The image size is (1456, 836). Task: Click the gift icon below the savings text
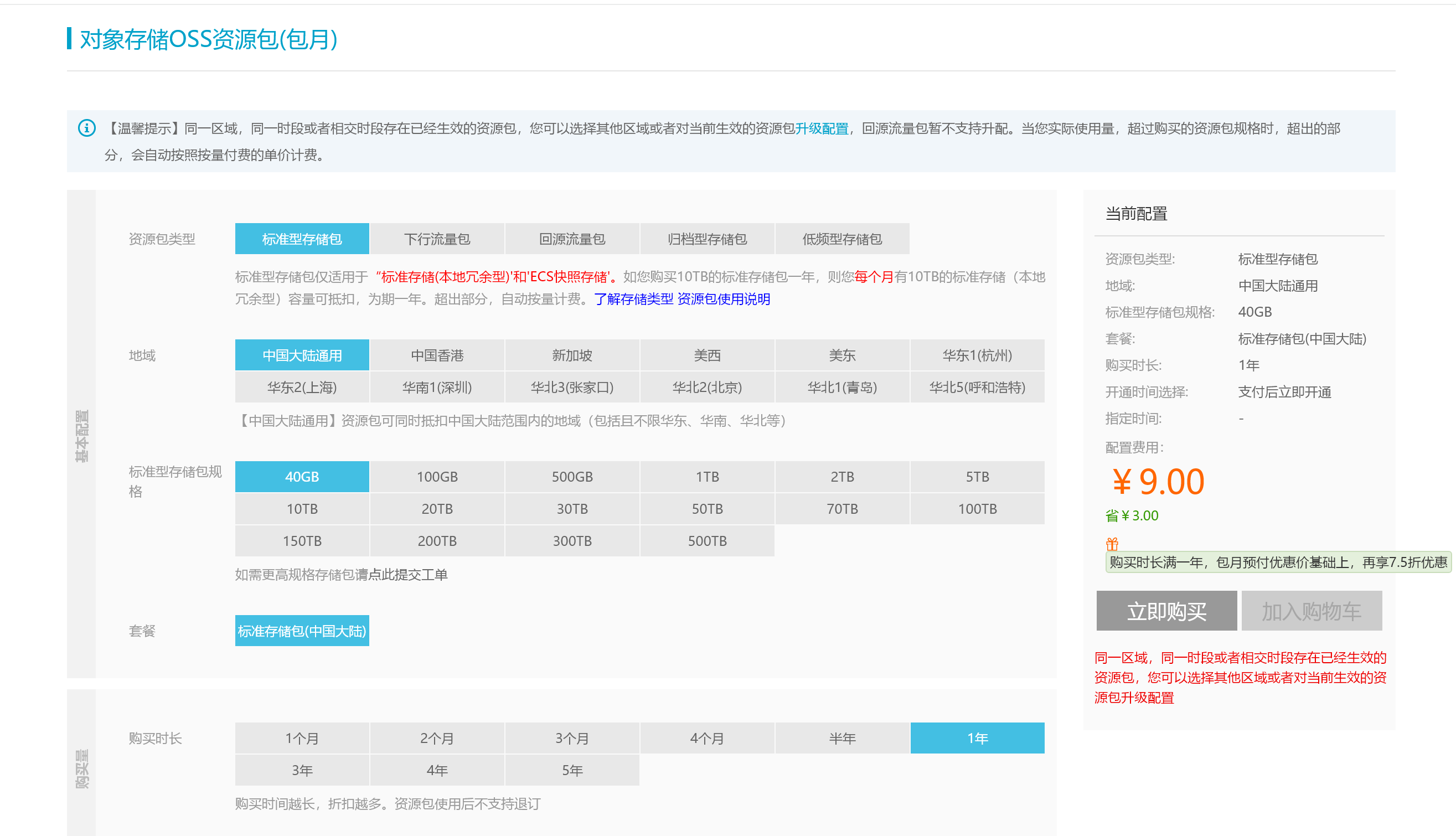pyautogui.click(x=1112, y=543)
